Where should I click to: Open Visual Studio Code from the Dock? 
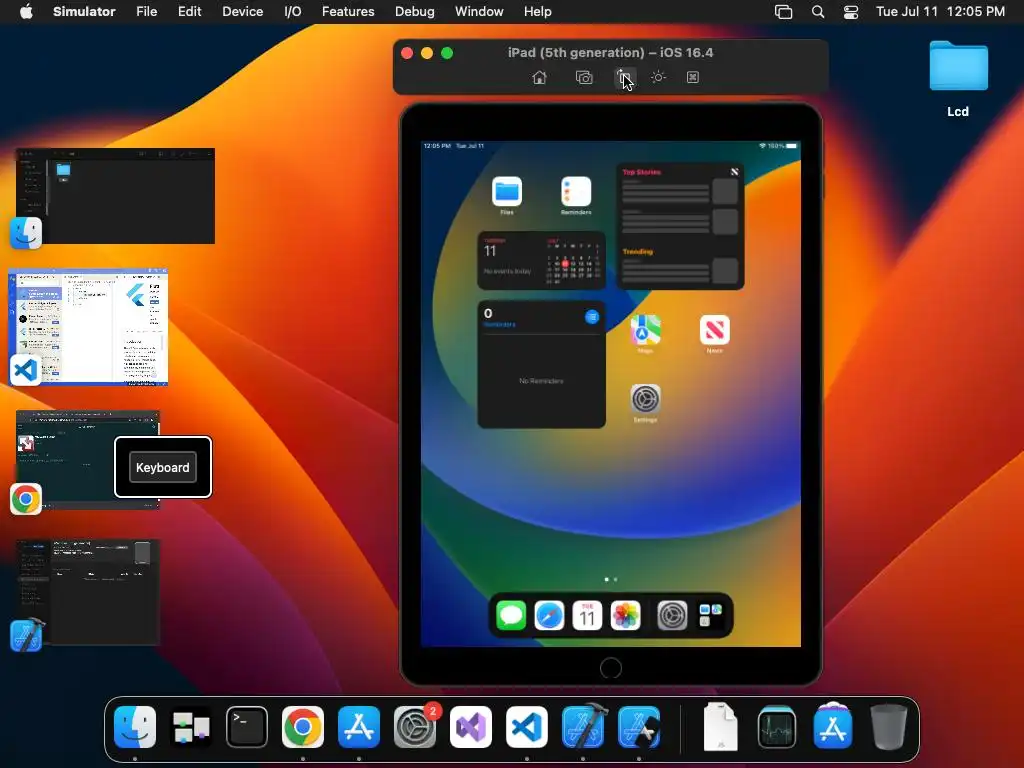click(527, 727)
